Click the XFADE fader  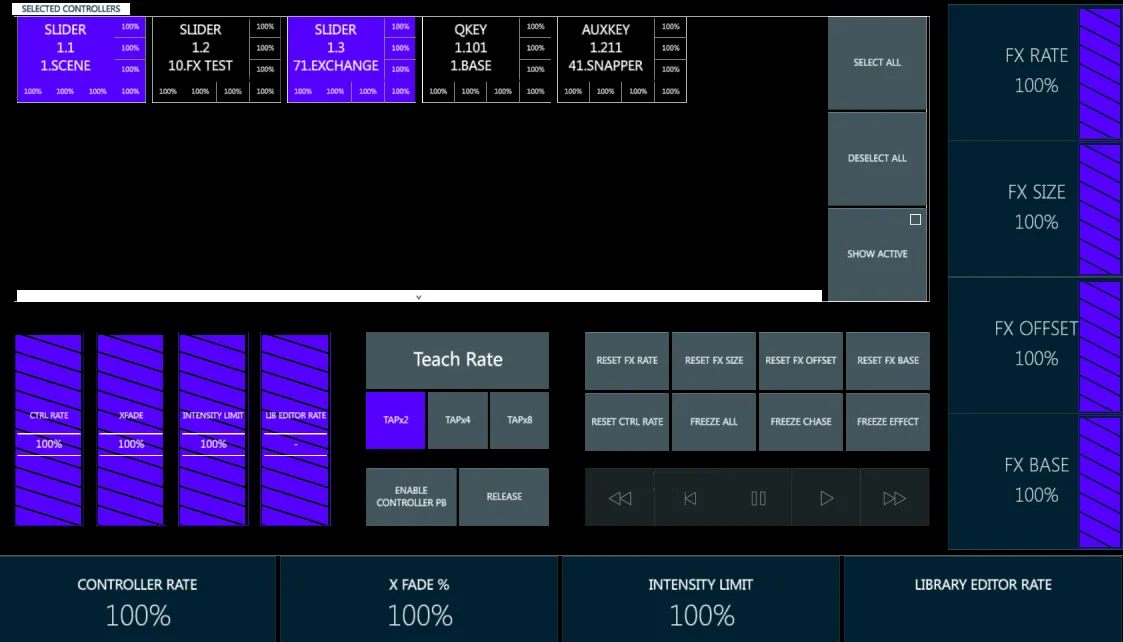[130, 429]
